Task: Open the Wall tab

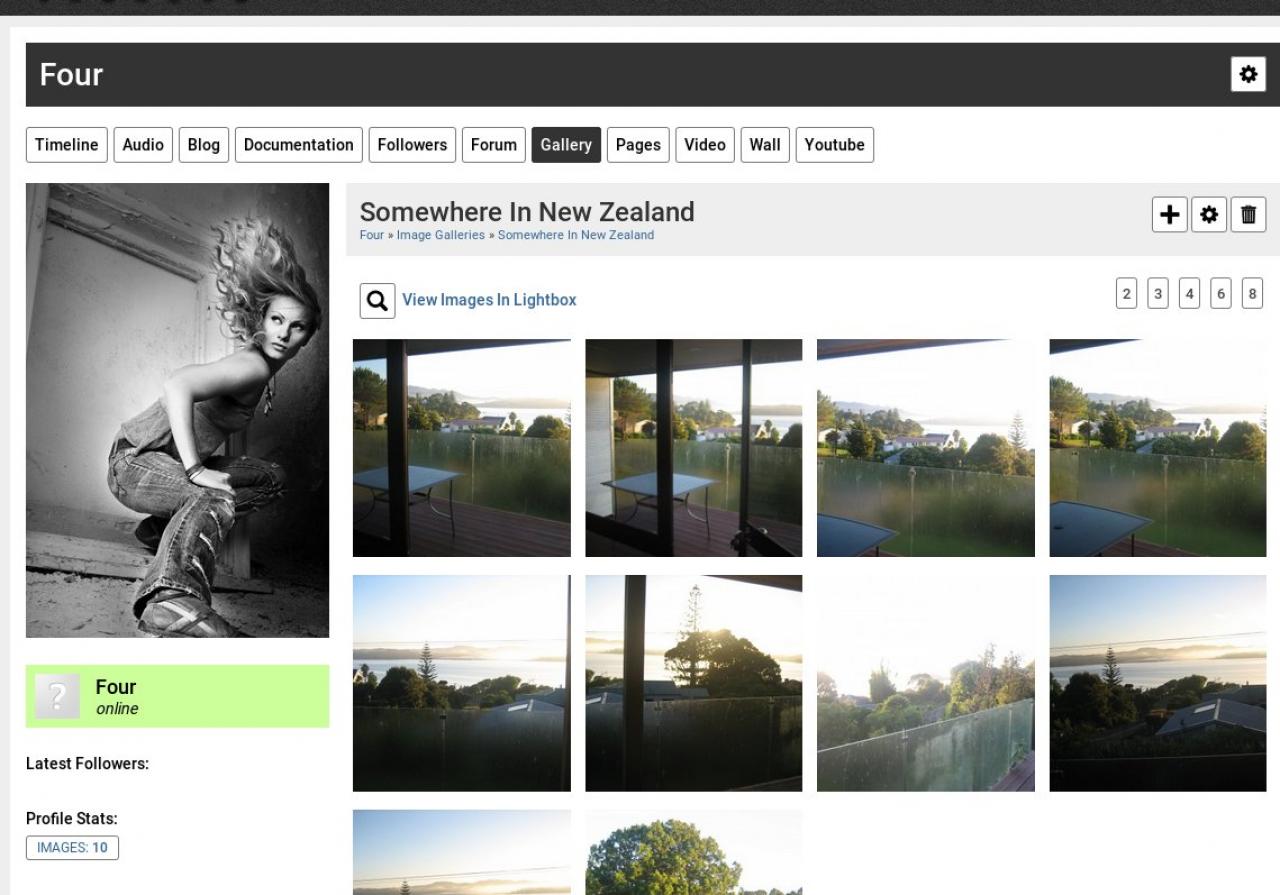Action: [x=765, y=145]
